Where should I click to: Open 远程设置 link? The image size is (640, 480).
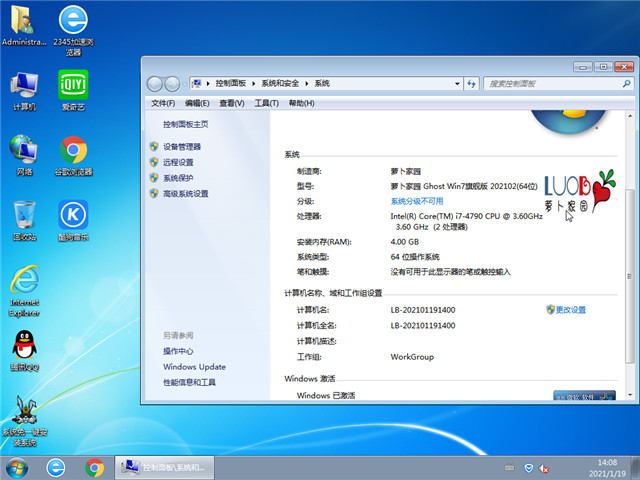(178, 162)
